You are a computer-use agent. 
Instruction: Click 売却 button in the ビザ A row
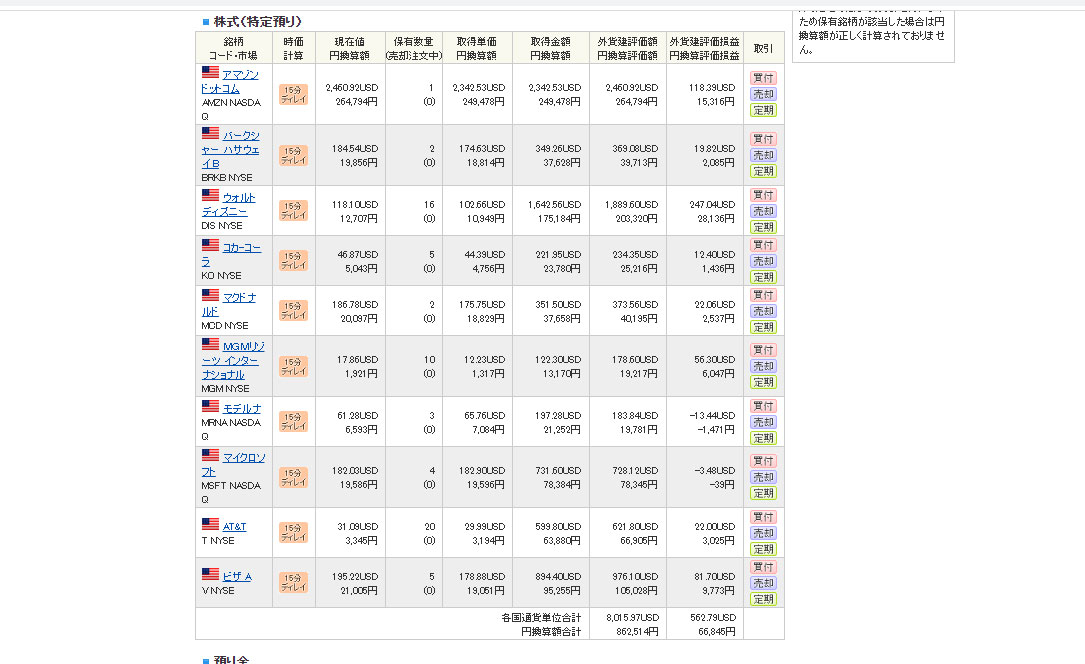(763, 583)
